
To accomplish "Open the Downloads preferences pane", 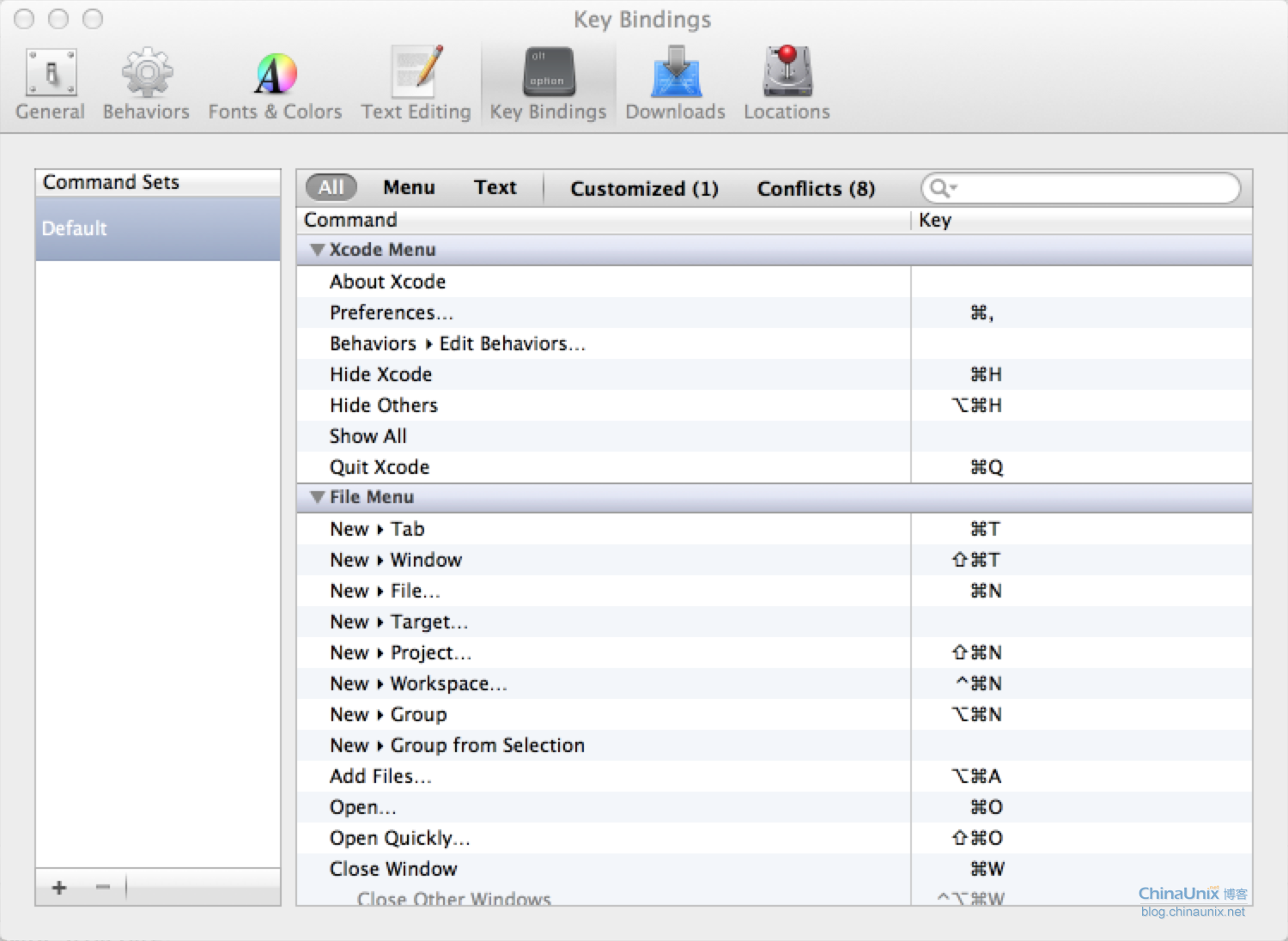I will tap(675, 83).
